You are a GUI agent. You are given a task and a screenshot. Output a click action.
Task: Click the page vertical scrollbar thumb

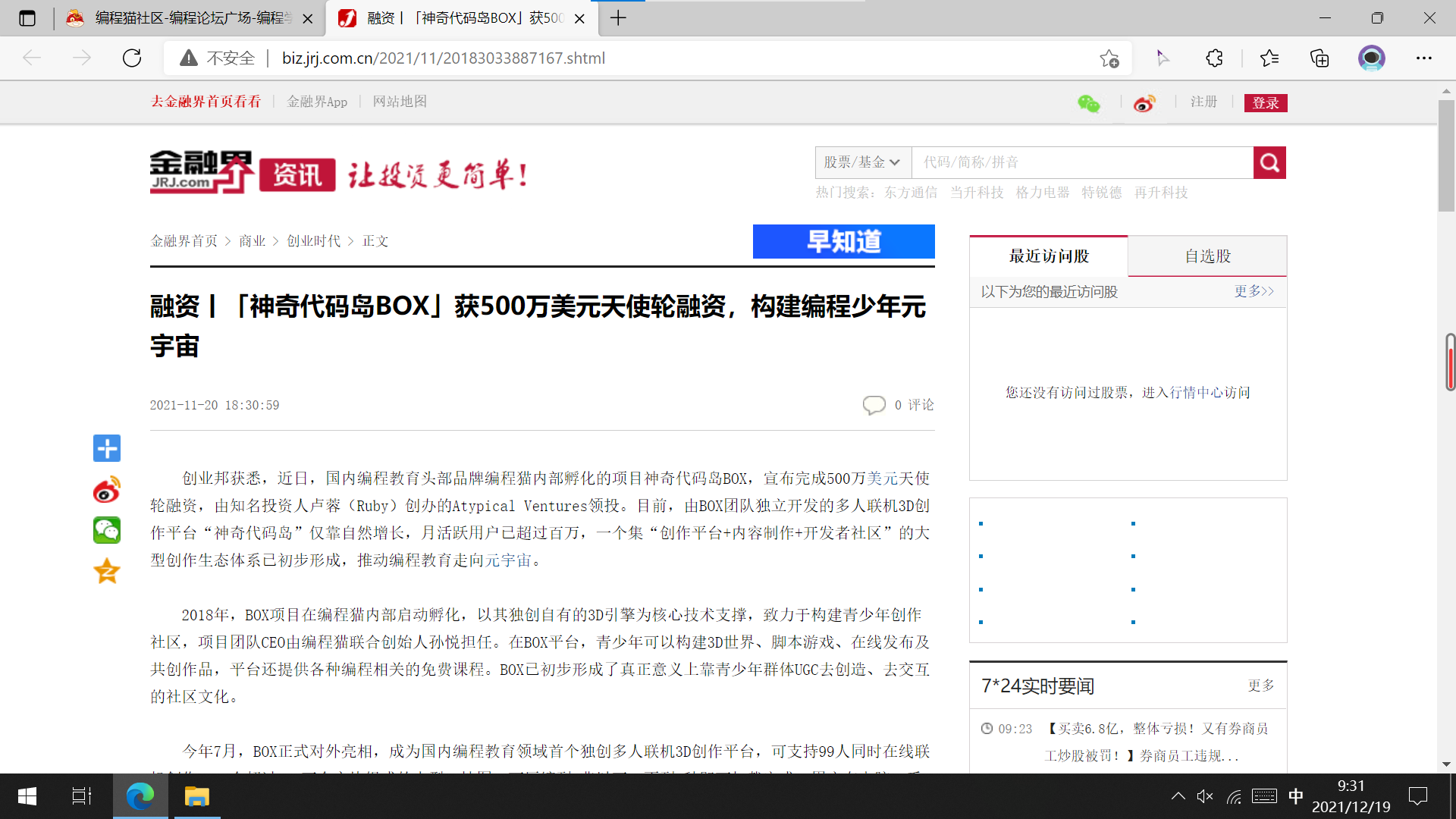1446,156
